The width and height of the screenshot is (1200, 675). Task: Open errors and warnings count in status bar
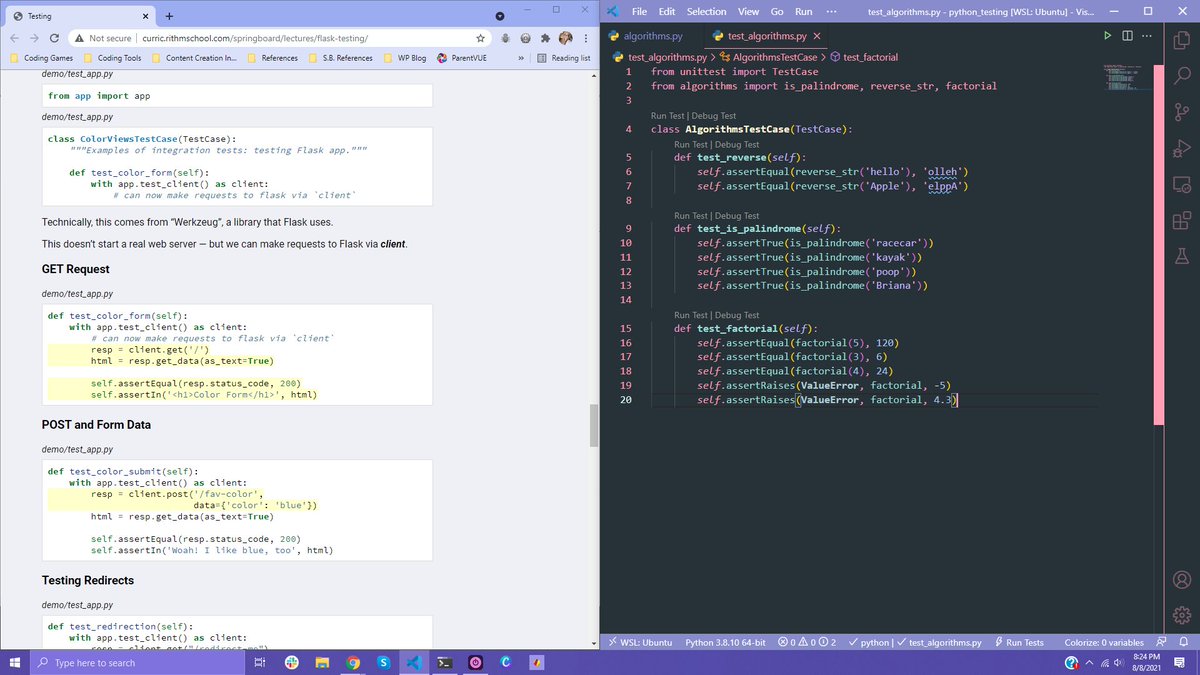[x=806, y=642]
